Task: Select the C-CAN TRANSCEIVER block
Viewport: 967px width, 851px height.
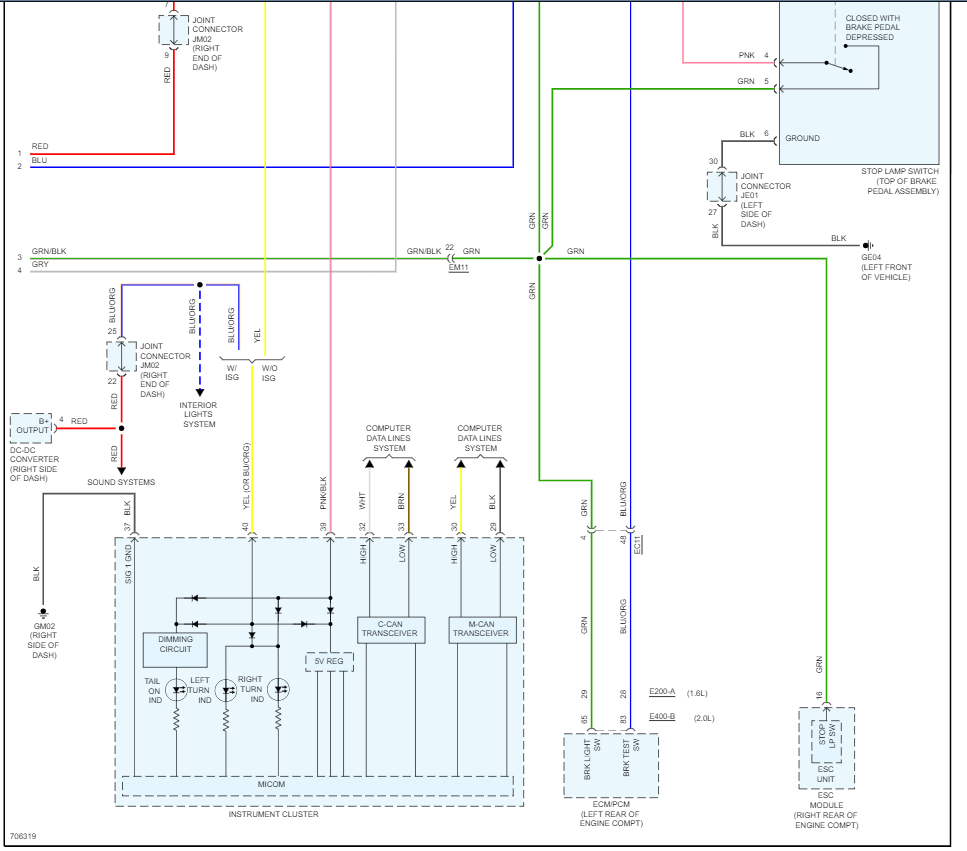Action: pyautogui.click(x=391, y=630)
